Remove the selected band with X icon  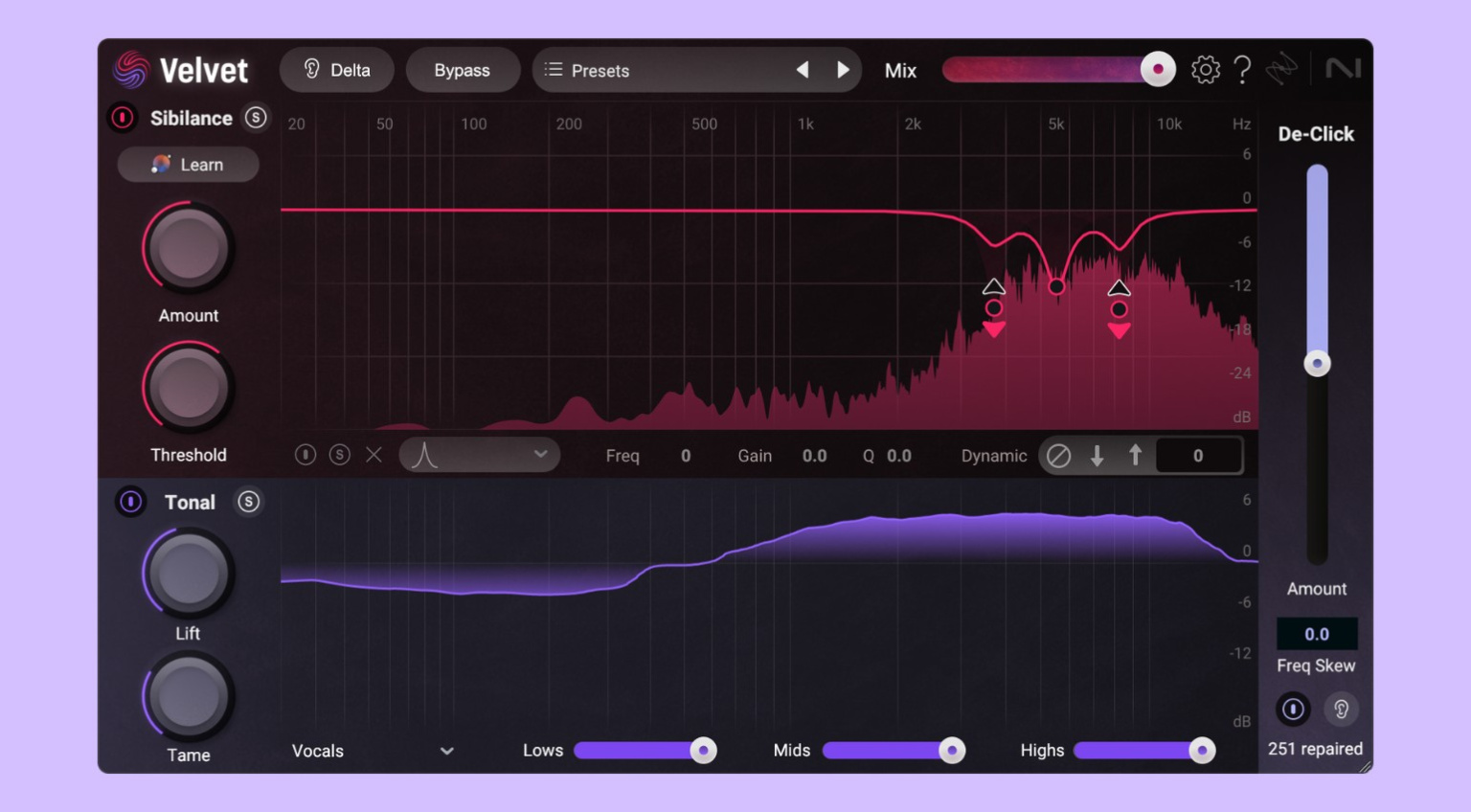pos(373,455)
